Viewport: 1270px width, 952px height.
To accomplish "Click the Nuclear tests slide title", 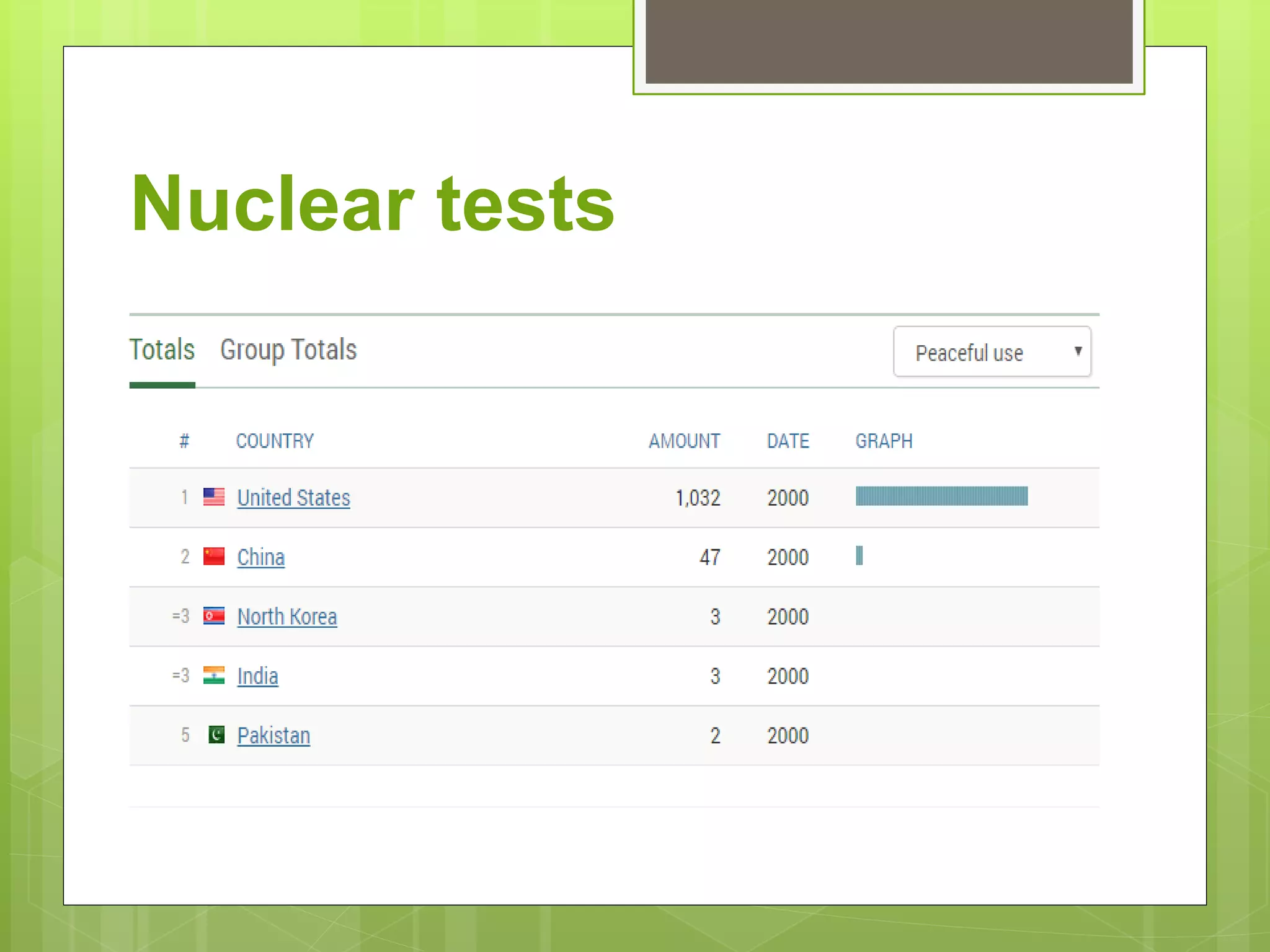I will [x=372, y=203].
